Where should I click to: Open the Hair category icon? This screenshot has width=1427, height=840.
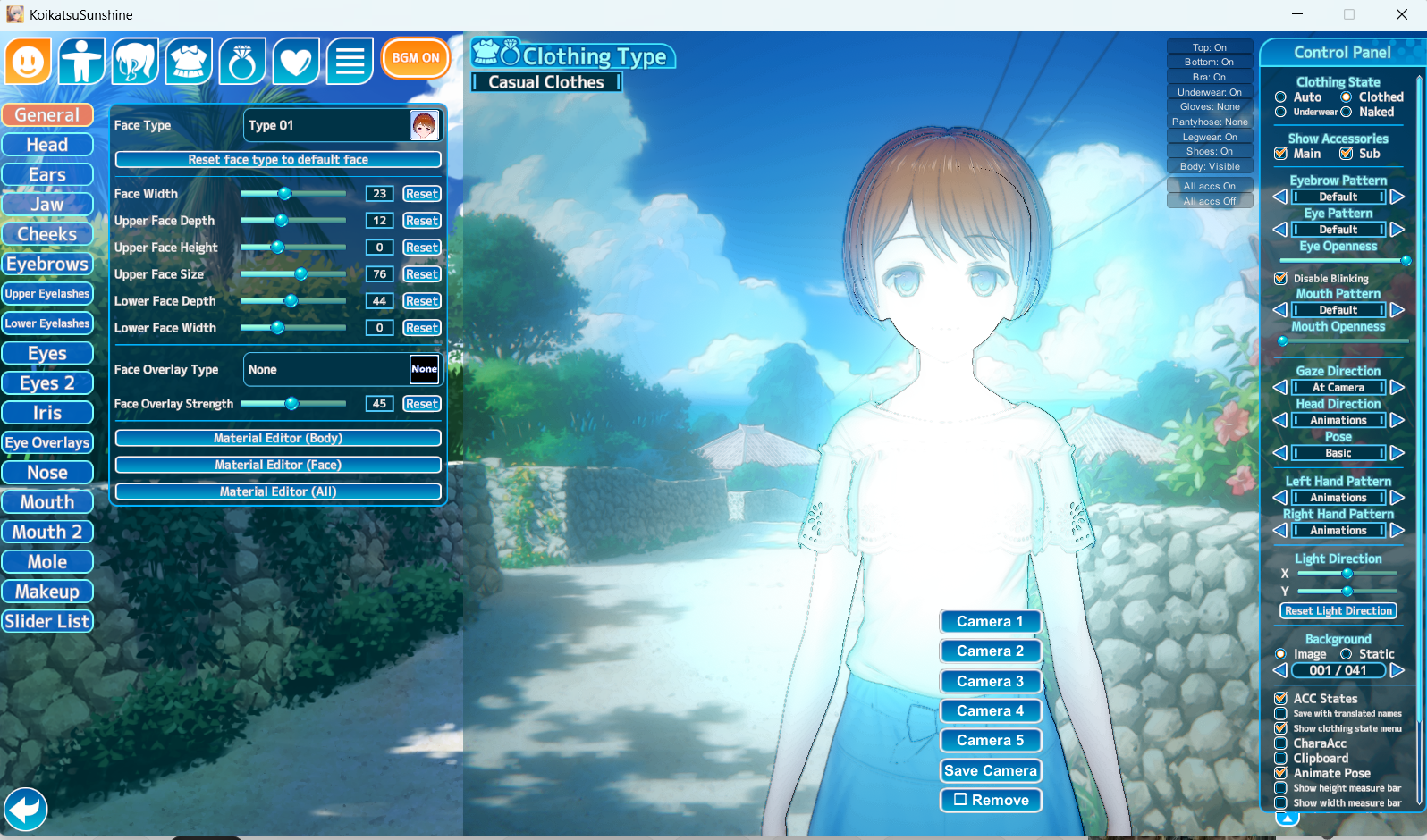click(135, 62)
